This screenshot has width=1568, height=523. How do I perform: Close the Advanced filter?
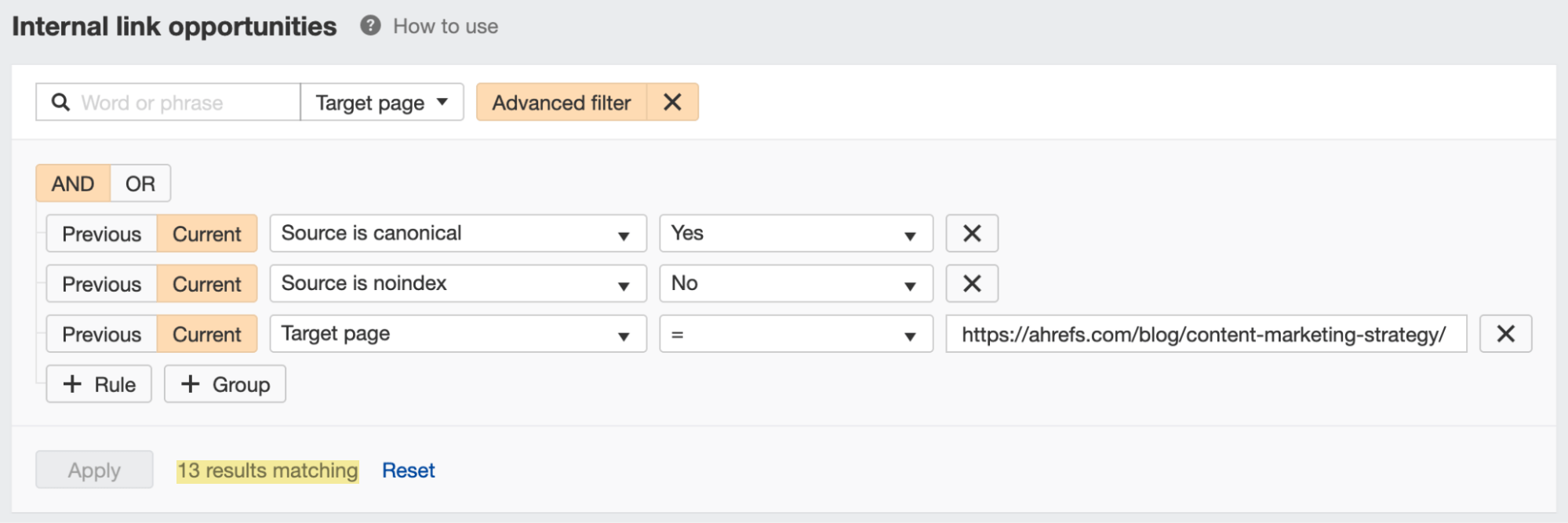[671, 102]
